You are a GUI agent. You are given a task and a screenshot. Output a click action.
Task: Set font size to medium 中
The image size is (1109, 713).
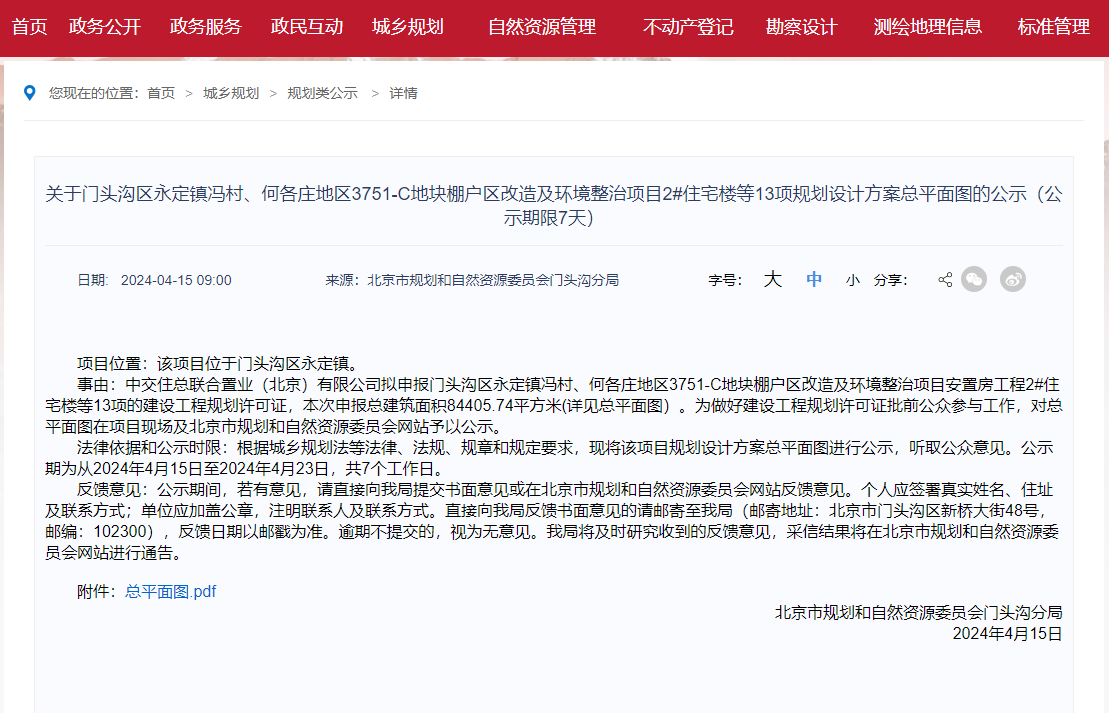click(x=814, y=279)
